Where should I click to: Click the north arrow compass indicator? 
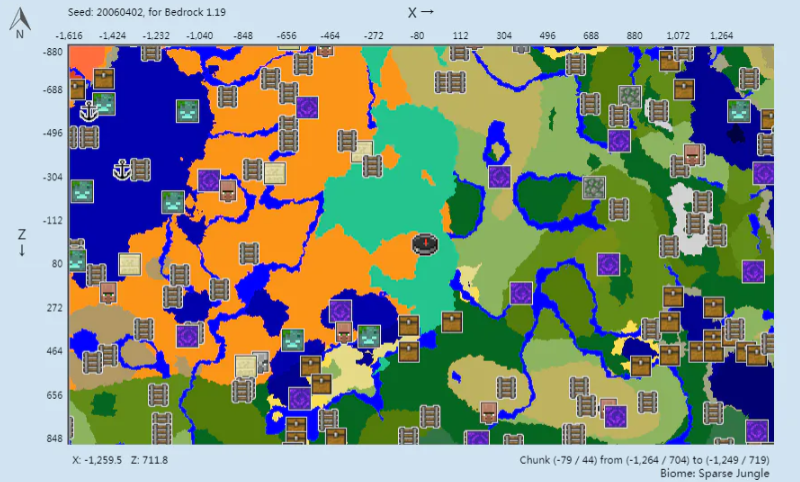[x=20, y=23]
